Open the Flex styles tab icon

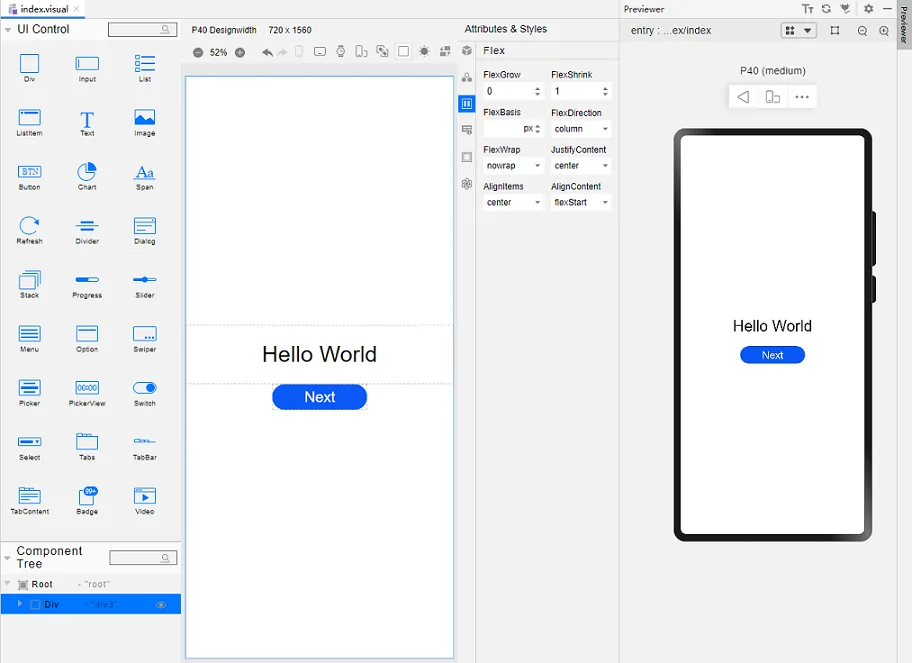coord(466,104)
